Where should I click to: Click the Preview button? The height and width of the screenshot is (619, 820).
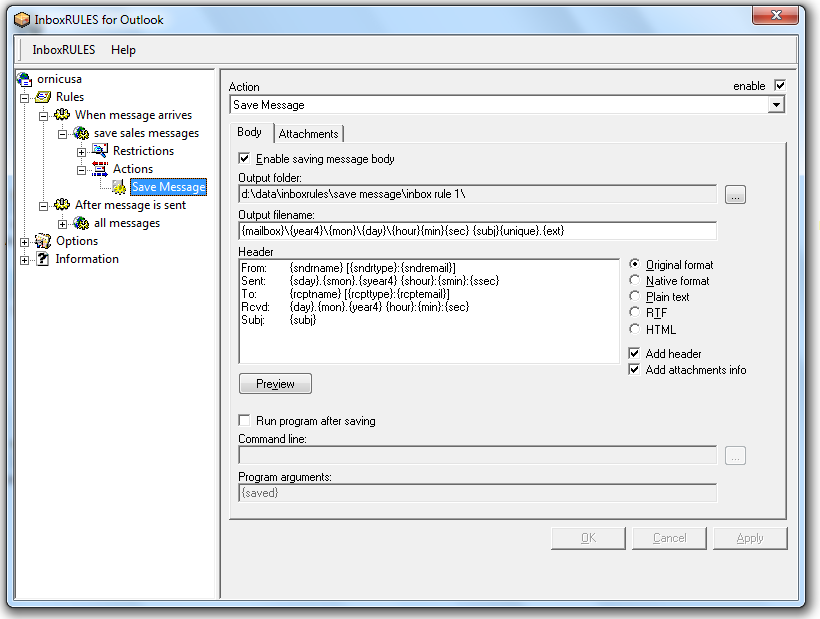click(275, 383)
